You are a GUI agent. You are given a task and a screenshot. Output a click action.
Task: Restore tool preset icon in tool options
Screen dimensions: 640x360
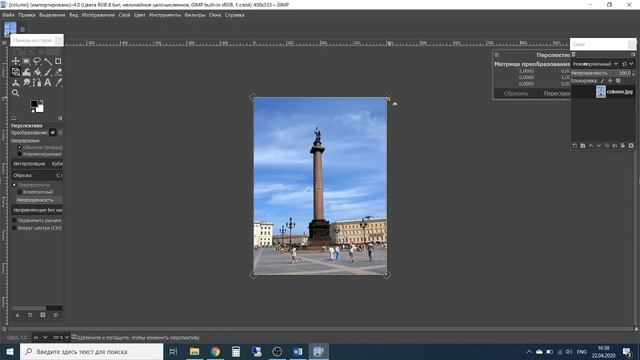tap(30, 315)
